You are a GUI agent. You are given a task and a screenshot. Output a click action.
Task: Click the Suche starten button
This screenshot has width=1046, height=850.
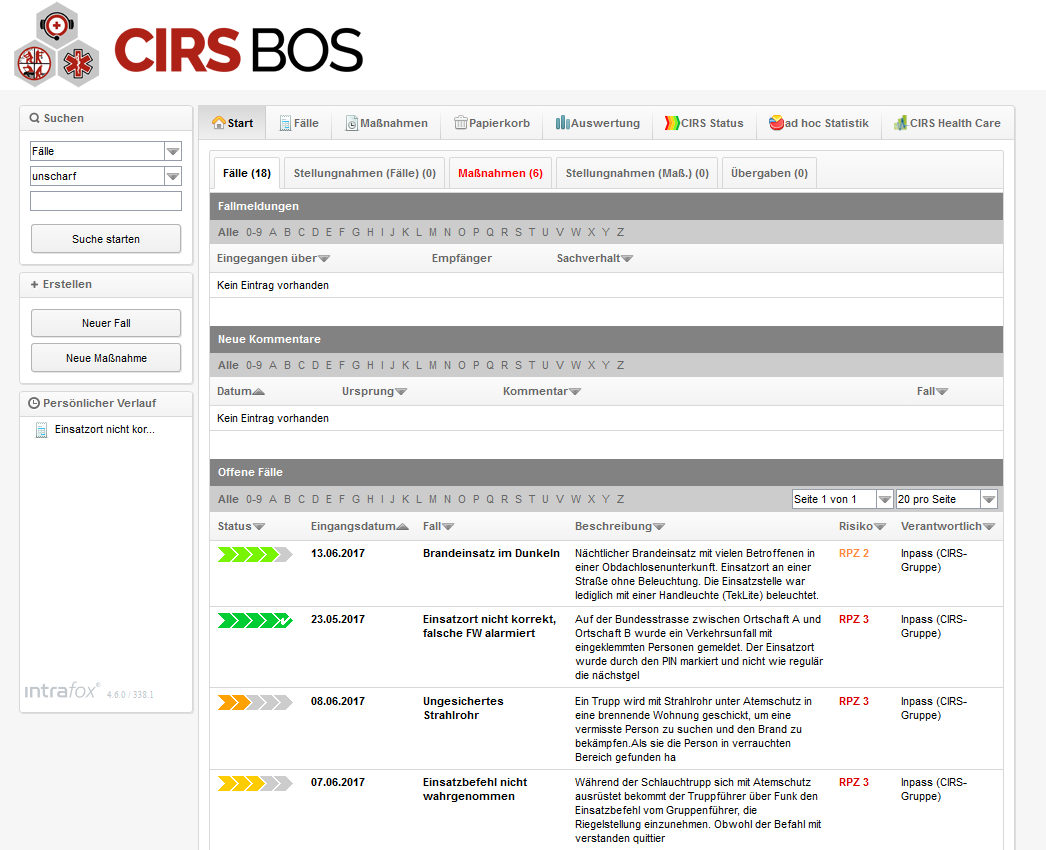coord(106,239)
